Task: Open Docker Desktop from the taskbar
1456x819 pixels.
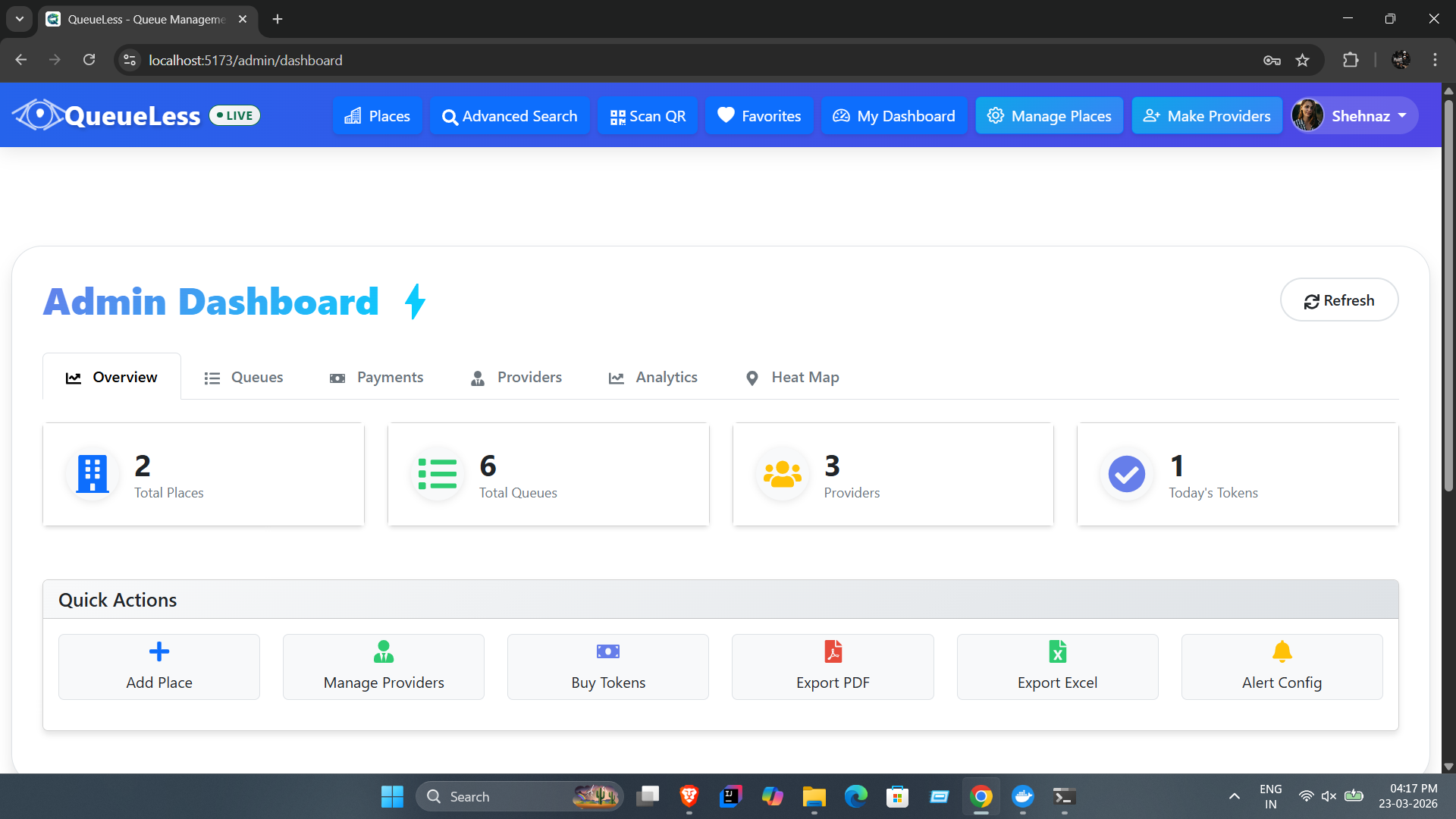Action: click(x=1023, y=796)
